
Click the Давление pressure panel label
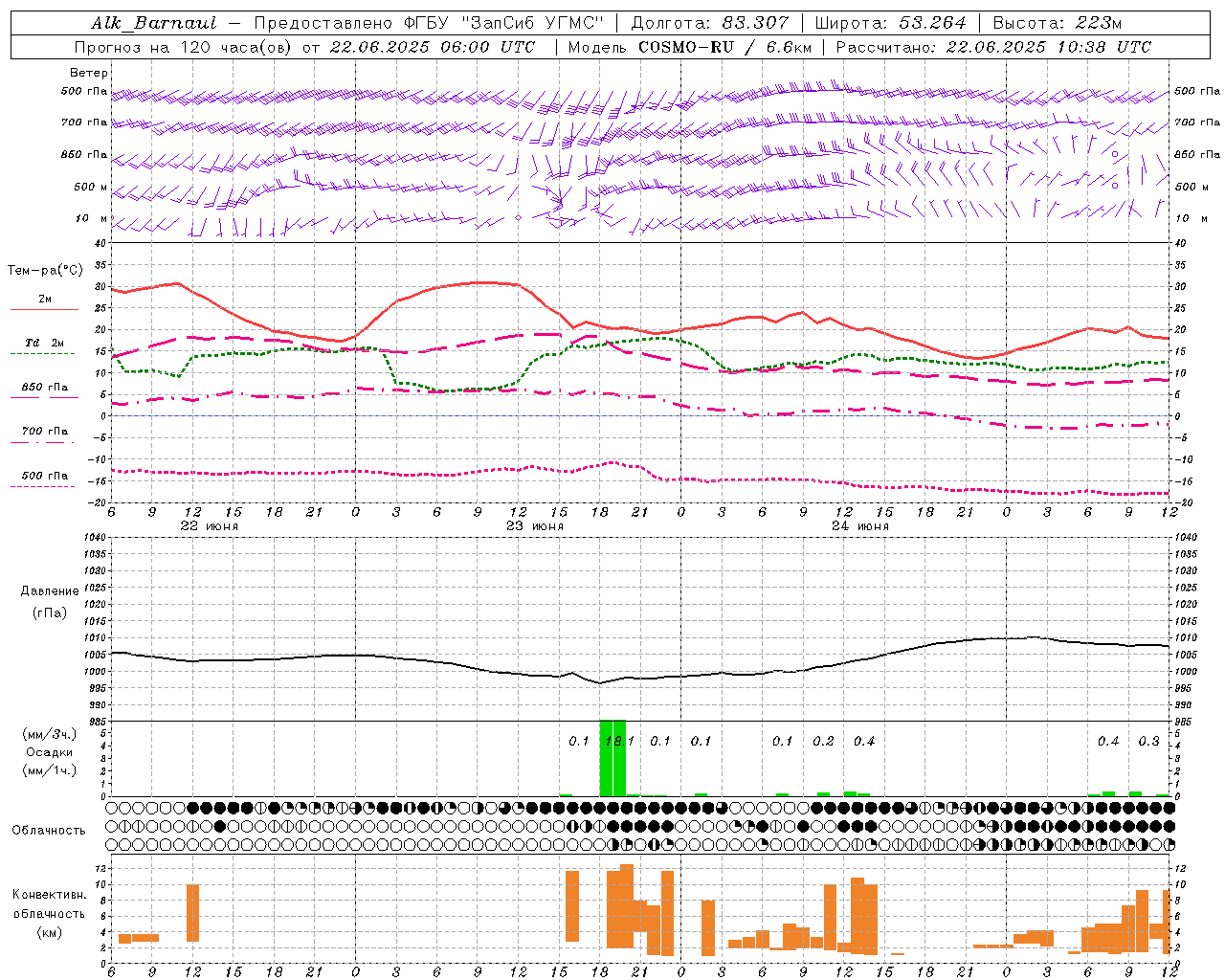[x=50, y=591]
